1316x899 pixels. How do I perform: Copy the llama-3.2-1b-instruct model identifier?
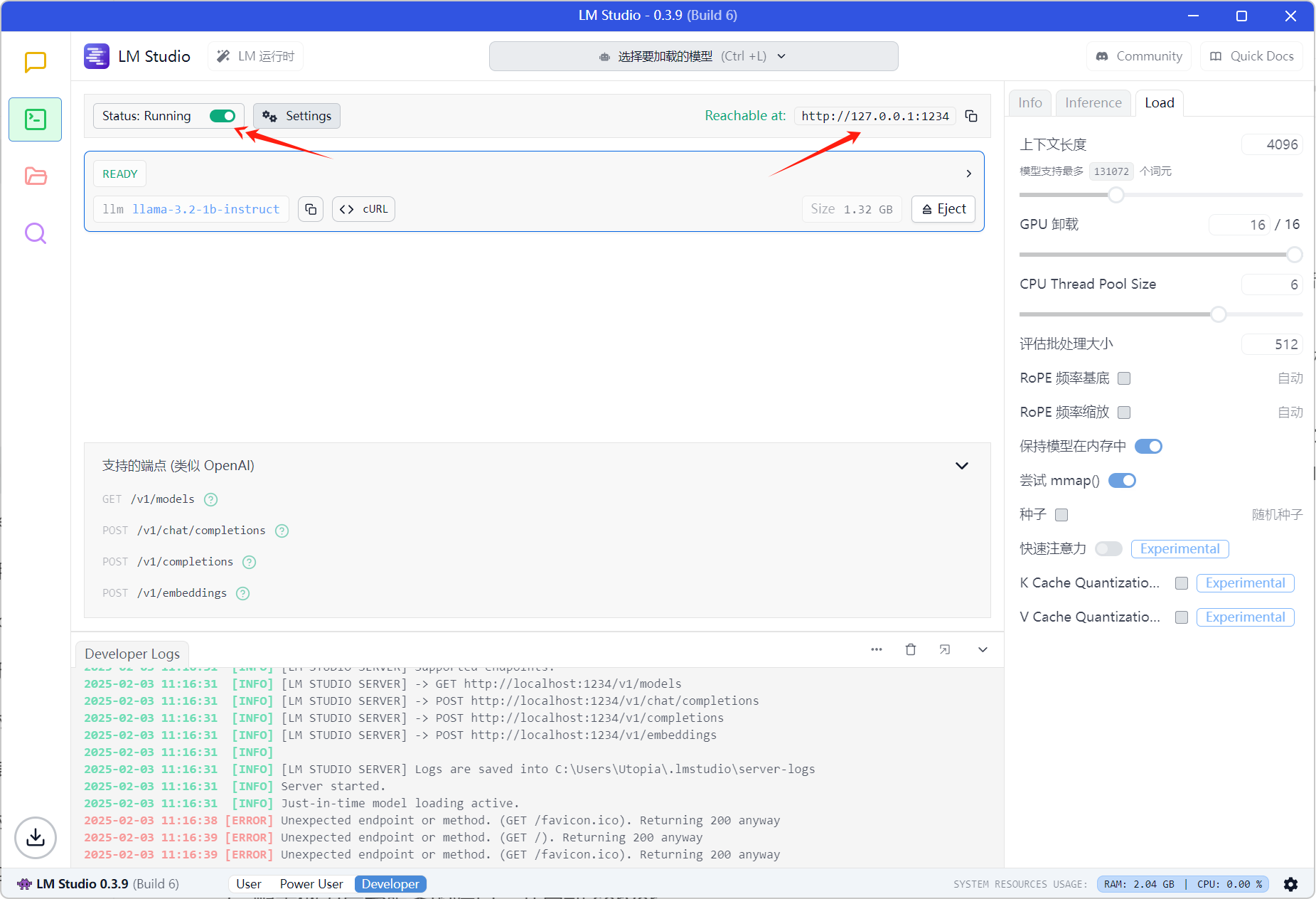[x=311, y=209]
